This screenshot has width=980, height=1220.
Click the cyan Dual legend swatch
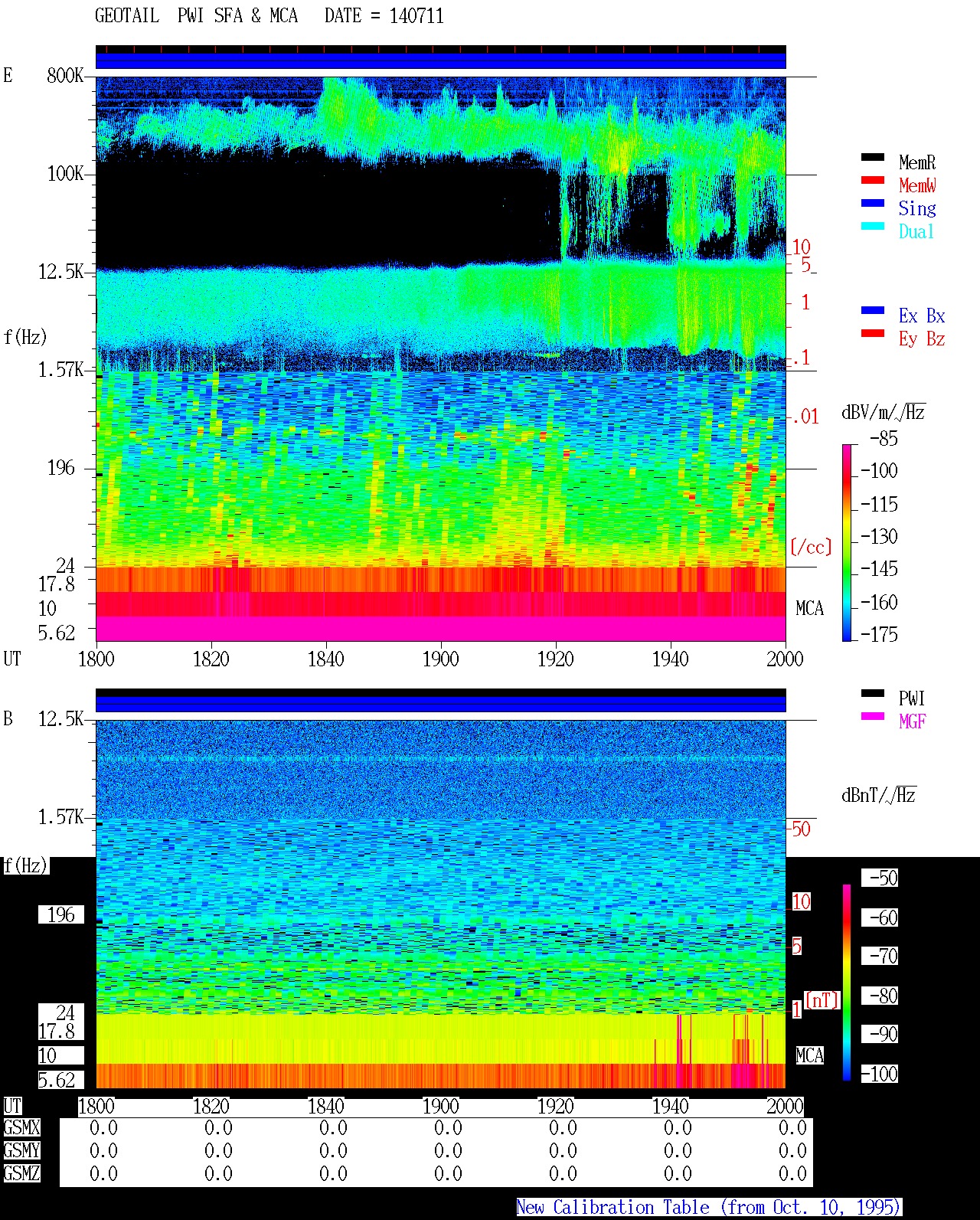873,226
